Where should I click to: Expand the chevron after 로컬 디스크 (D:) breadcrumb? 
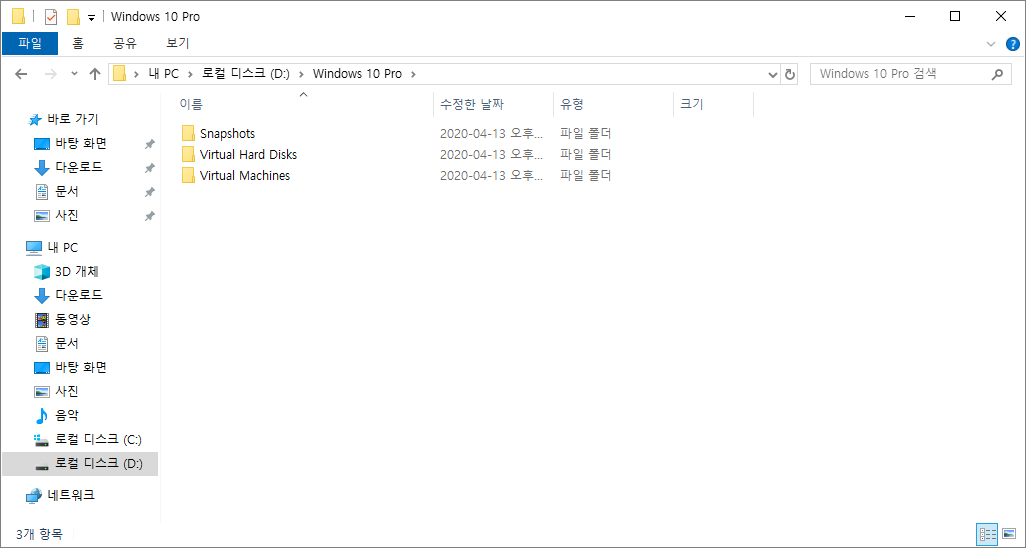pyautogui.click(x=302, y=74)
